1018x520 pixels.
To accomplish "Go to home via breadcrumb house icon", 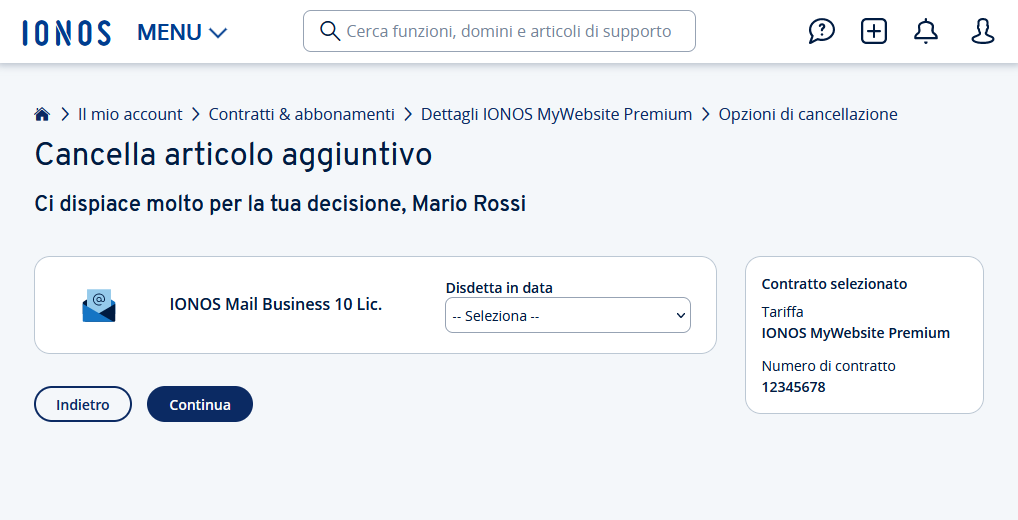I will (42, 114).
